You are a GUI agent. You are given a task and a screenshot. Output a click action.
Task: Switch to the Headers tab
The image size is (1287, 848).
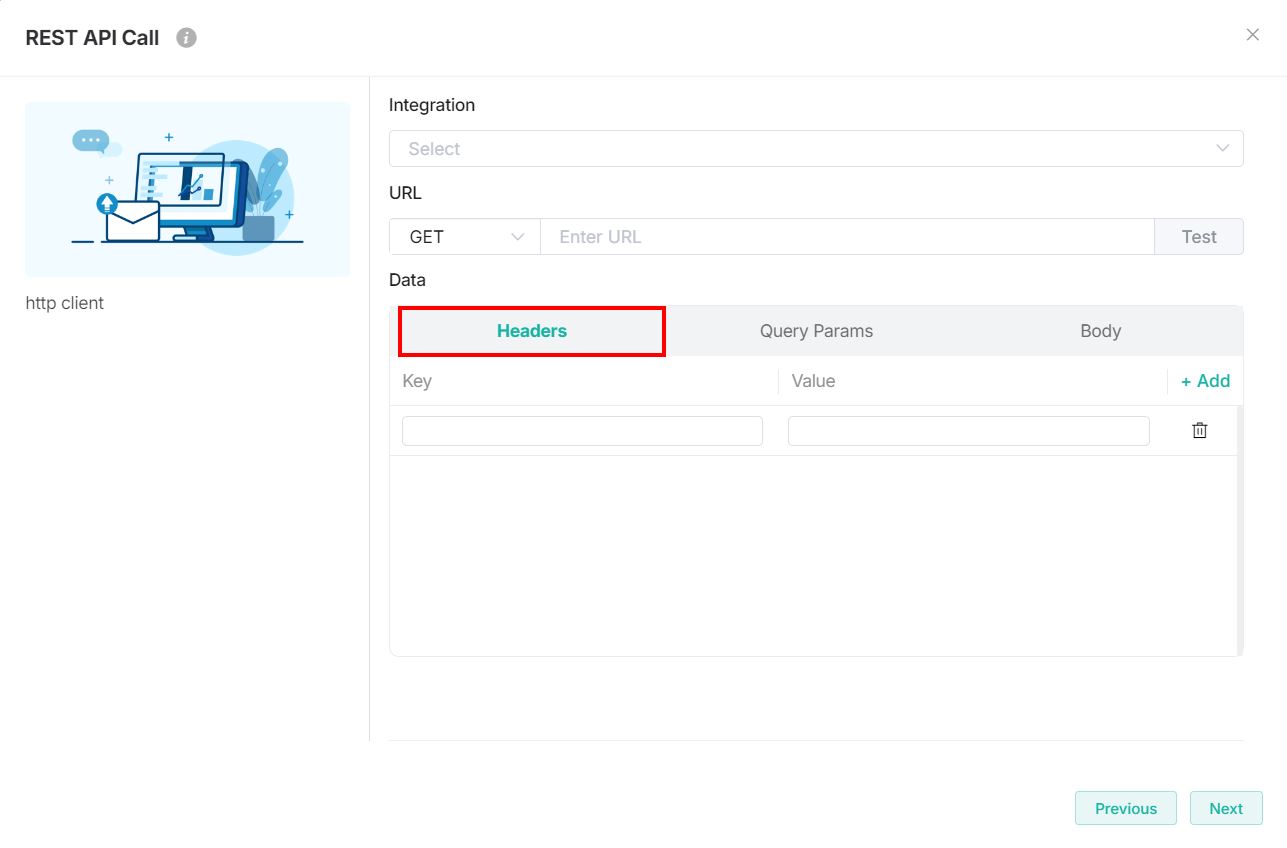pos(532,331)
